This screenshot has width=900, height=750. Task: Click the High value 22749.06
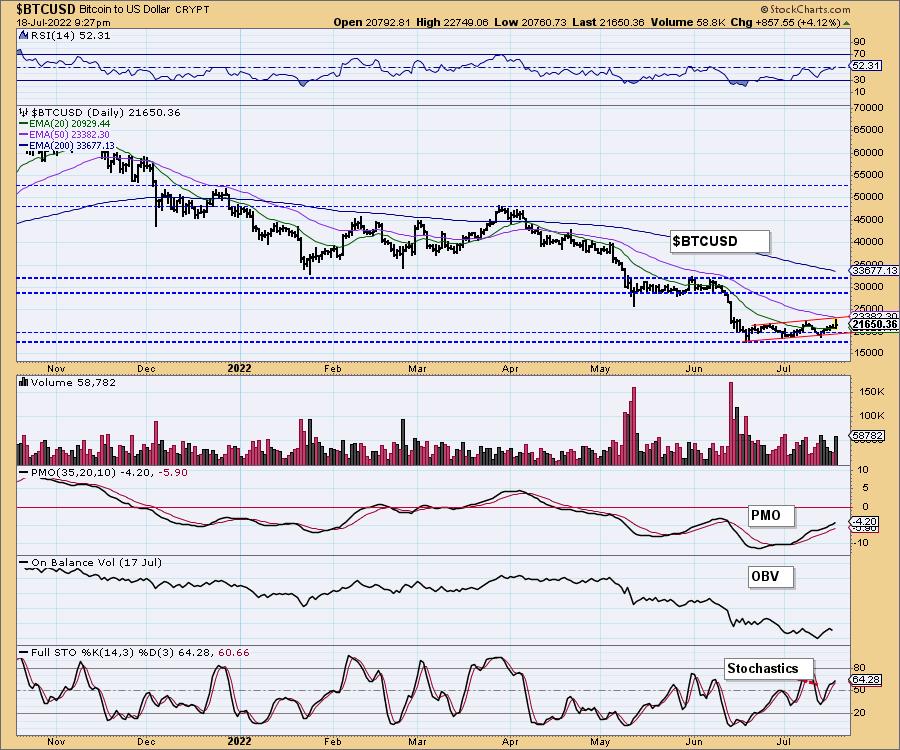pos(465,23)
